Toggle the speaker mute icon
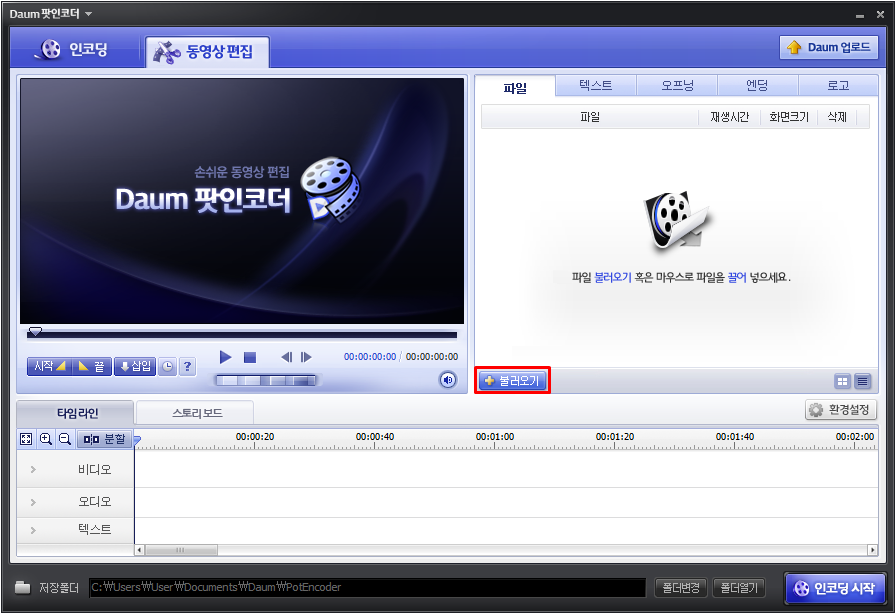Image resolution: width=896 pixels, height=613 pixels. coord(448,380)
